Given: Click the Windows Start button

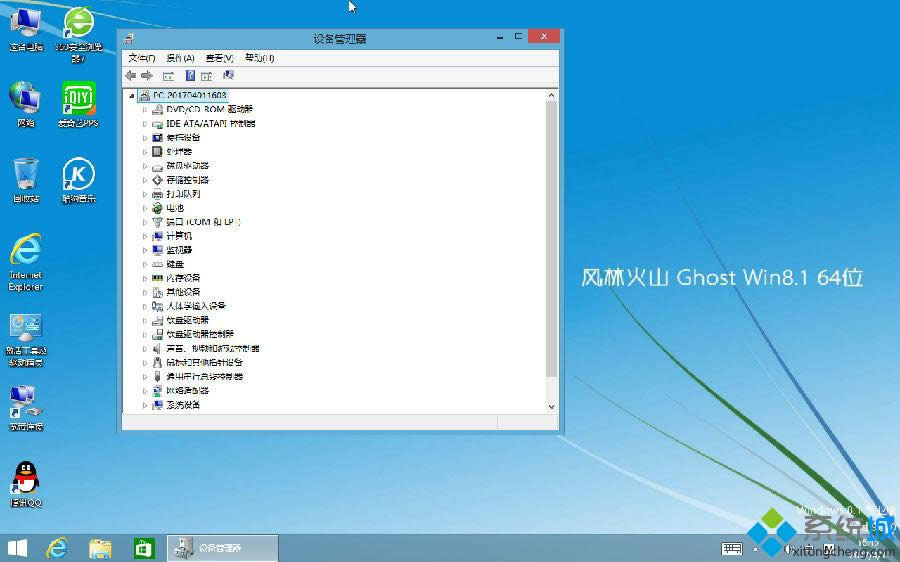Looking at the screenshot, I should (17, 547).
